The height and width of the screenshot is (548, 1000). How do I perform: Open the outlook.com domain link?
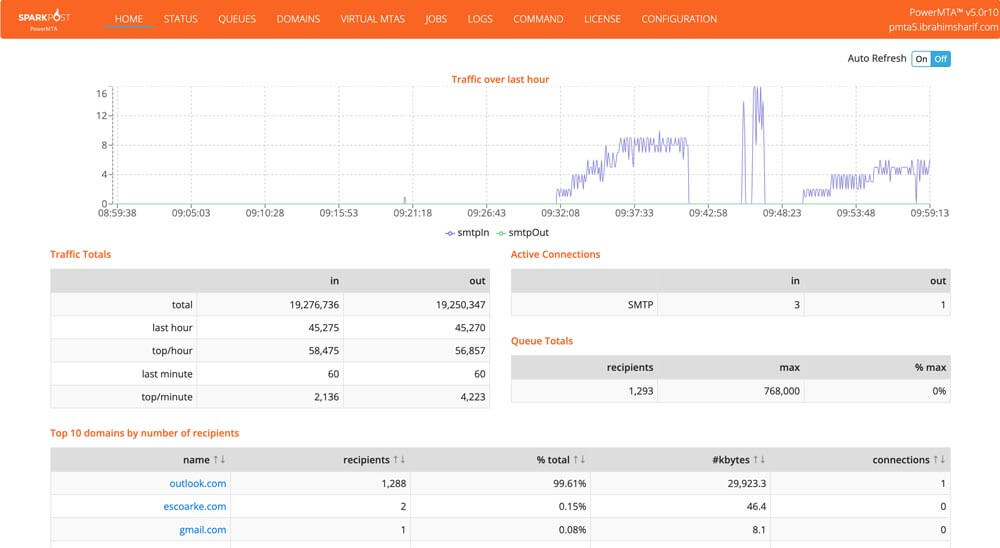point(198,484)
